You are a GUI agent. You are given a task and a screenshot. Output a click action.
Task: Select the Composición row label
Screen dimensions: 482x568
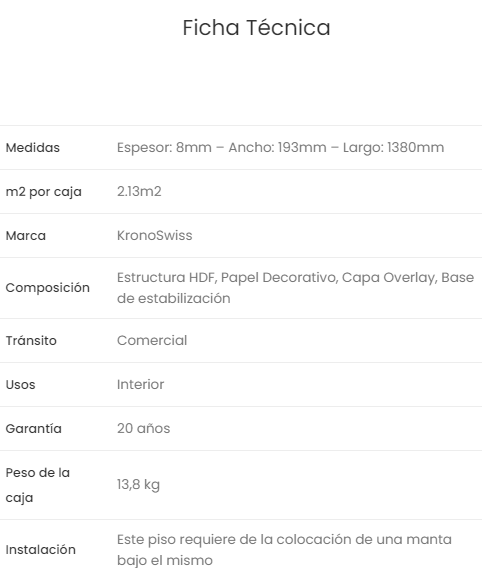[x=48, y=288]
